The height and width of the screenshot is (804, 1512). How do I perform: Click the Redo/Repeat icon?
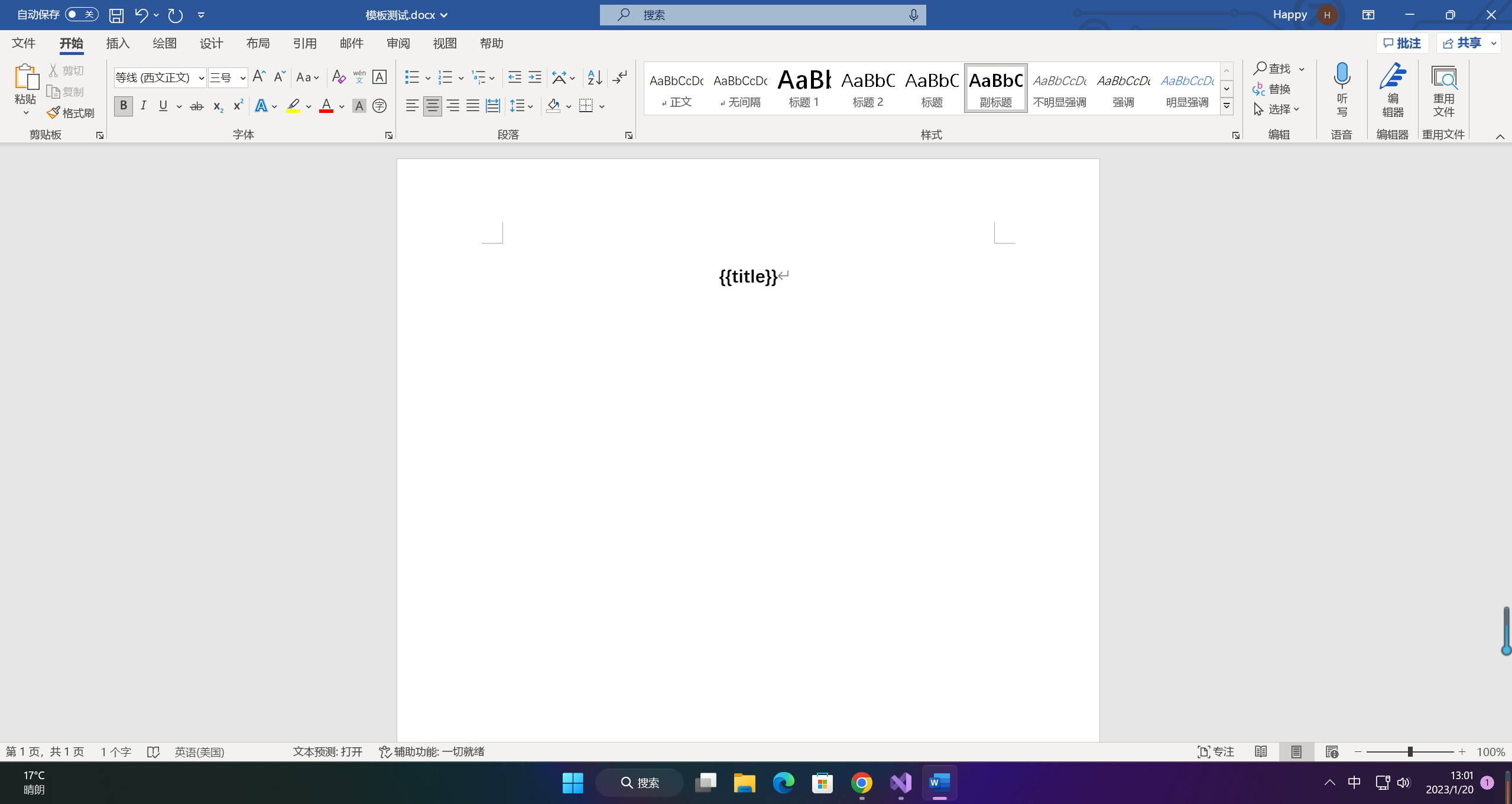[176, 15]
